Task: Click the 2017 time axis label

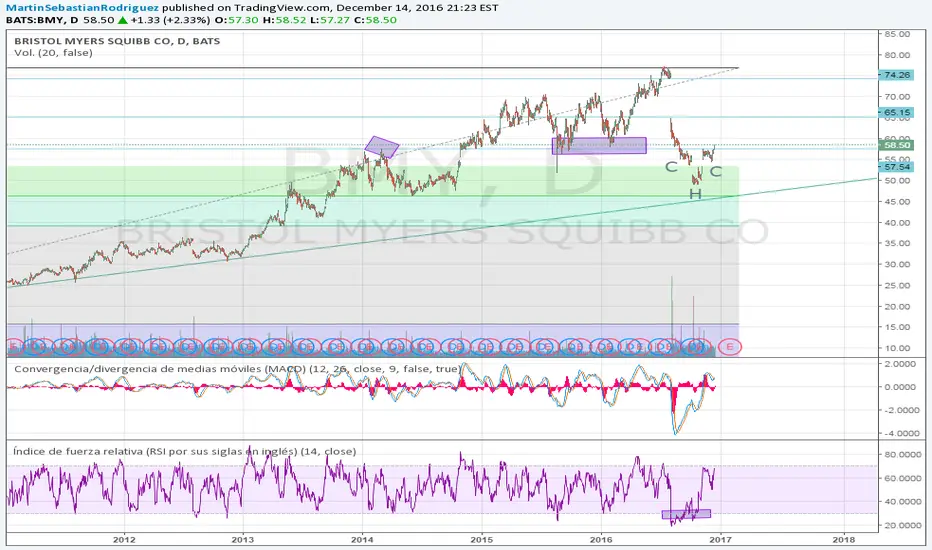Action: [x=720, y=540]
